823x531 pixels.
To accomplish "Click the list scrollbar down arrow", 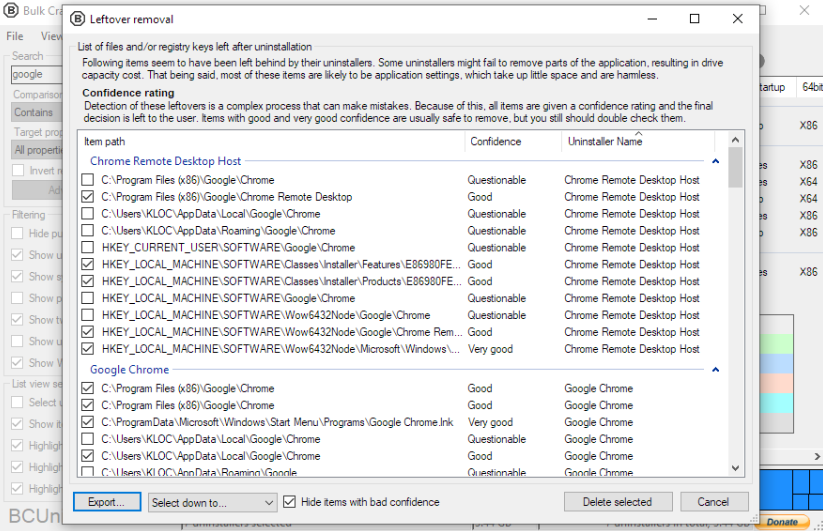I will pyautogui.click(x=735, y=468).
